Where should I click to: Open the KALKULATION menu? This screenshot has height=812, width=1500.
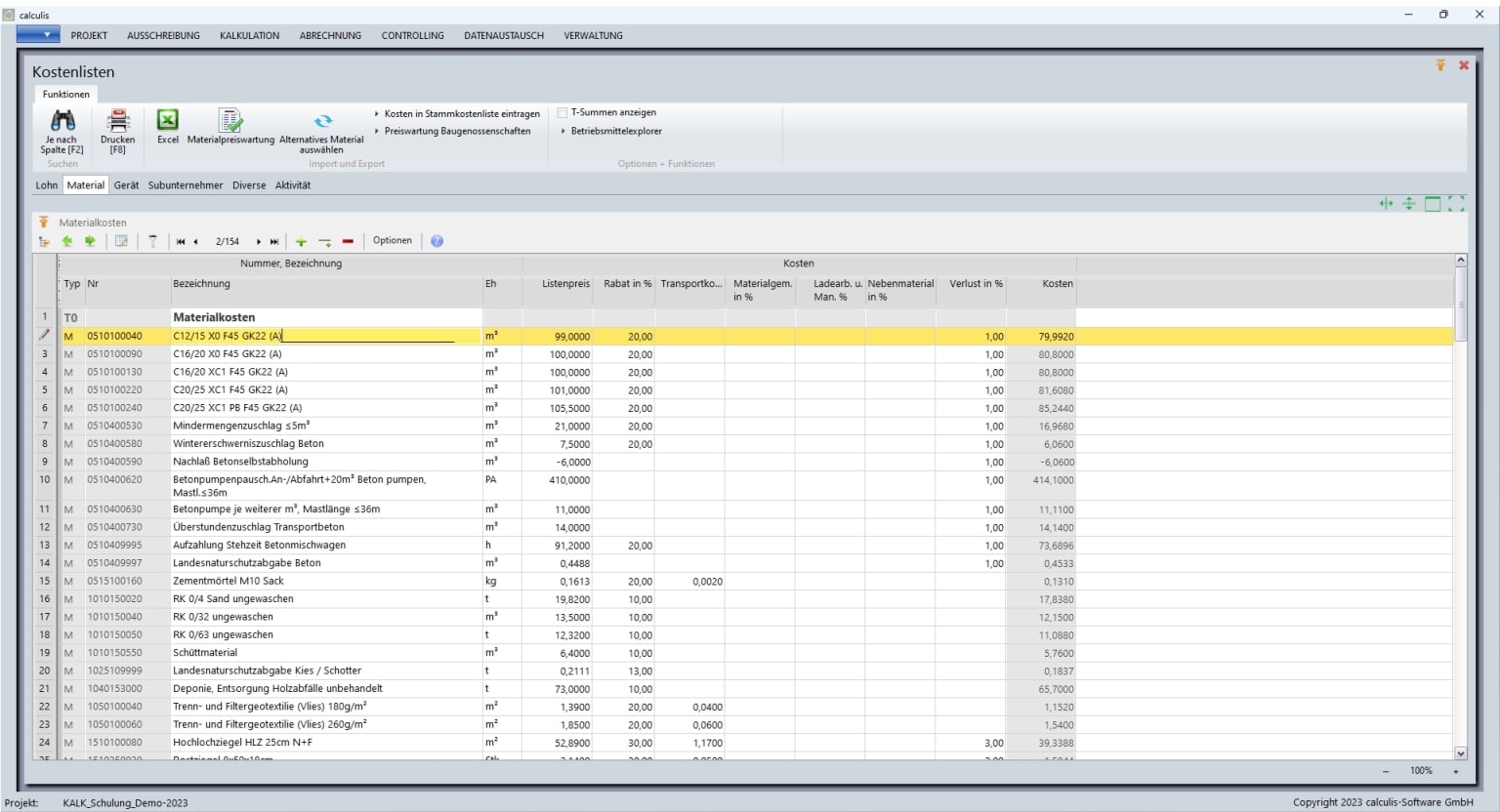[x=249, y=36]
